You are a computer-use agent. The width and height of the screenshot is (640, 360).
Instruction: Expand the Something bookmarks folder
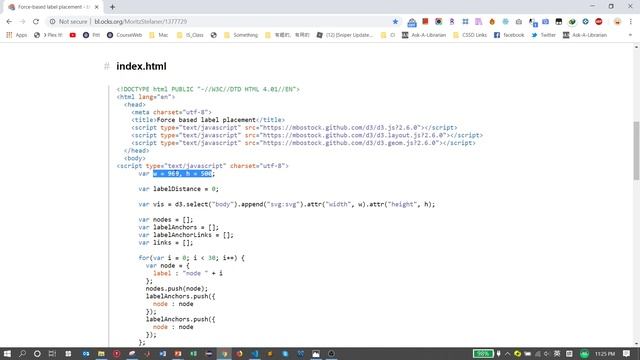point(241,35)
